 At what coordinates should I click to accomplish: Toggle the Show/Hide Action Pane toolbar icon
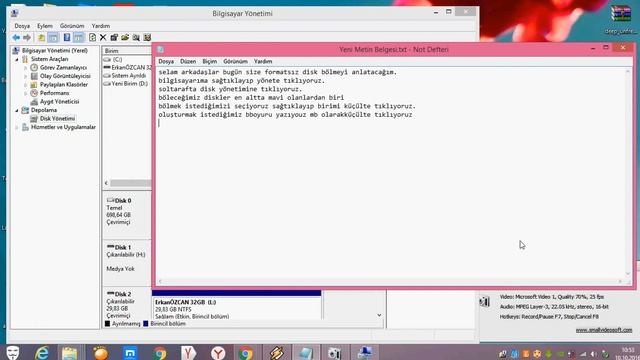[78, 38]
